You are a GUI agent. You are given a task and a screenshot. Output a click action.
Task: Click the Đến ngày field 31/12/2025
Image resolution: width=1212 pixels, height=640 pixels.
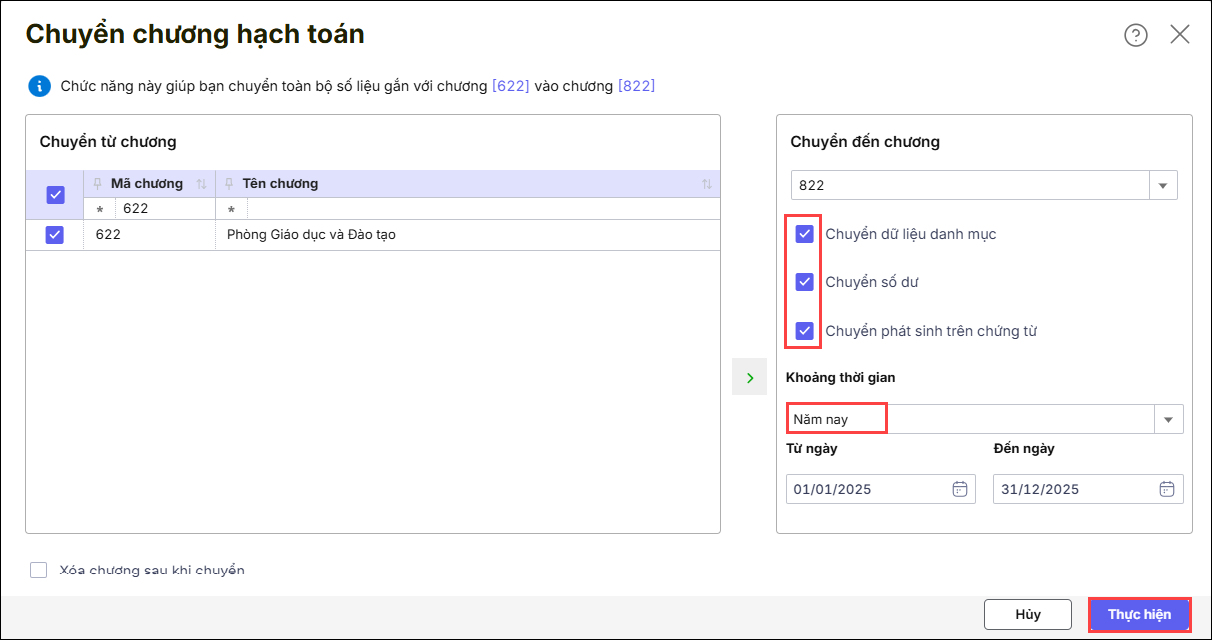[x=1088, y=489]
